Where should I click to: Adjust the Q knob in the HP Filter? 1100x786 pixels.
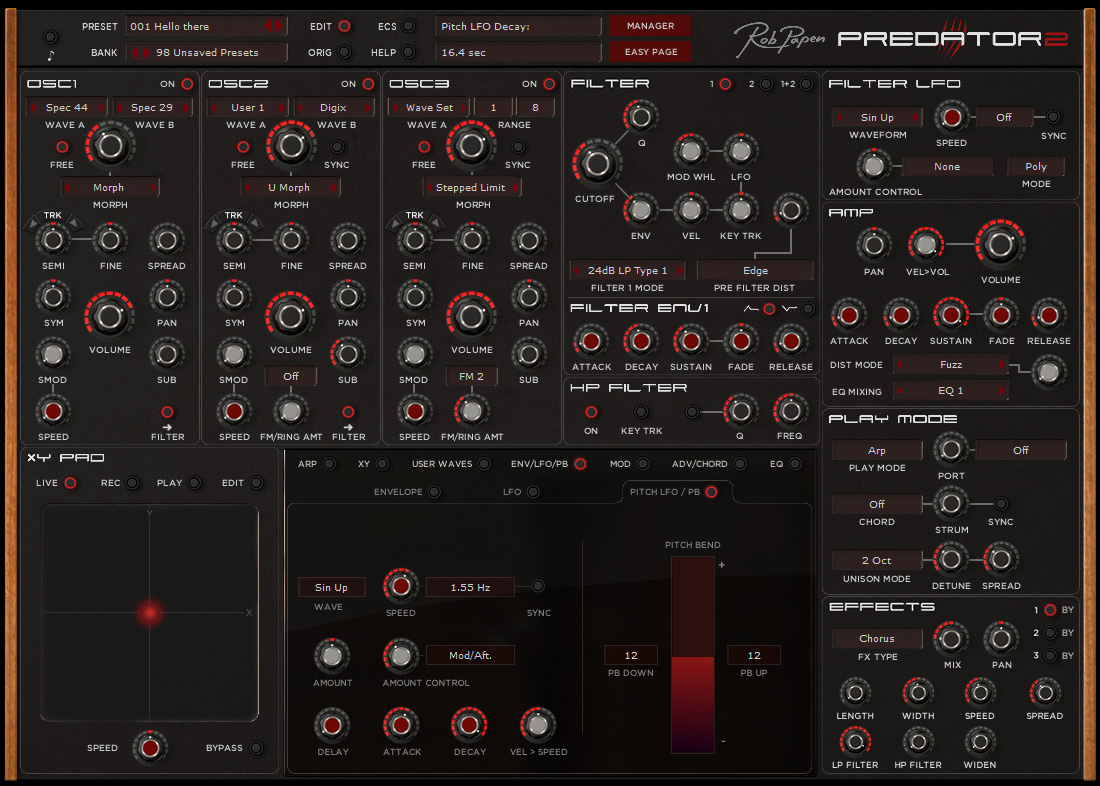(x=740, y=411)
